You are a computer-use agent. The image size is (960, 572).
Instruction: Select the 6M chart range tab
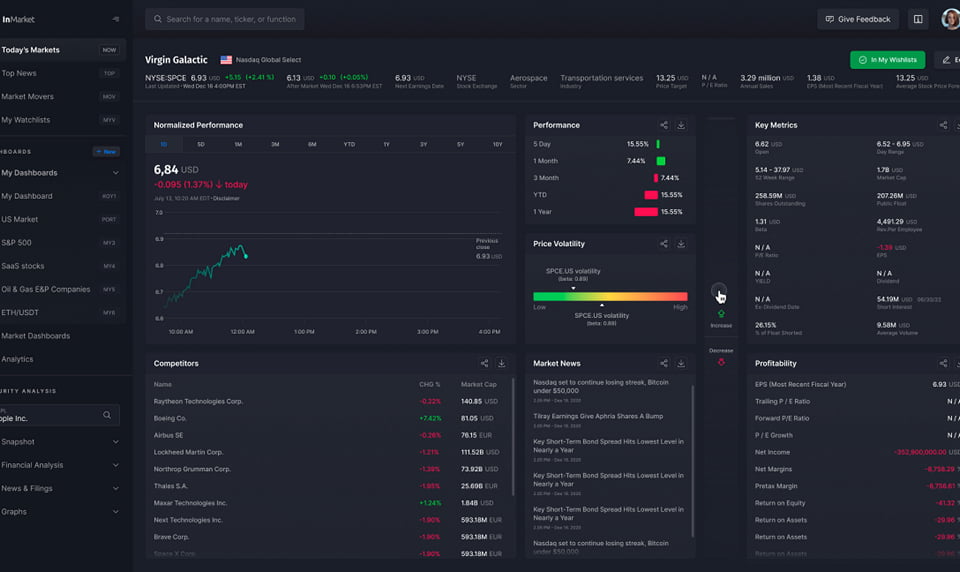pos(312,145)
